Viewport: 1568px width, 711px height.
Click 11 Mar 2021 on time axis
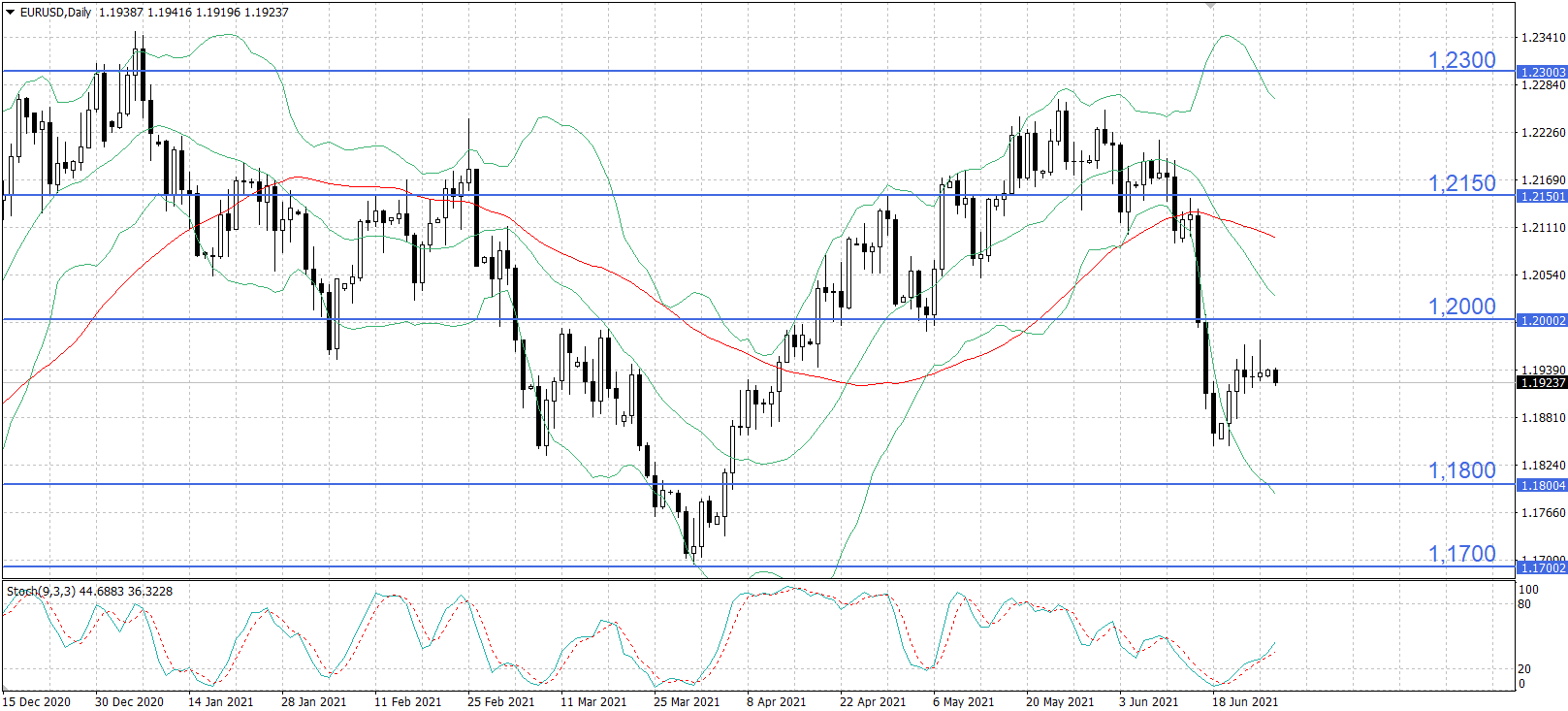(593, 702)
